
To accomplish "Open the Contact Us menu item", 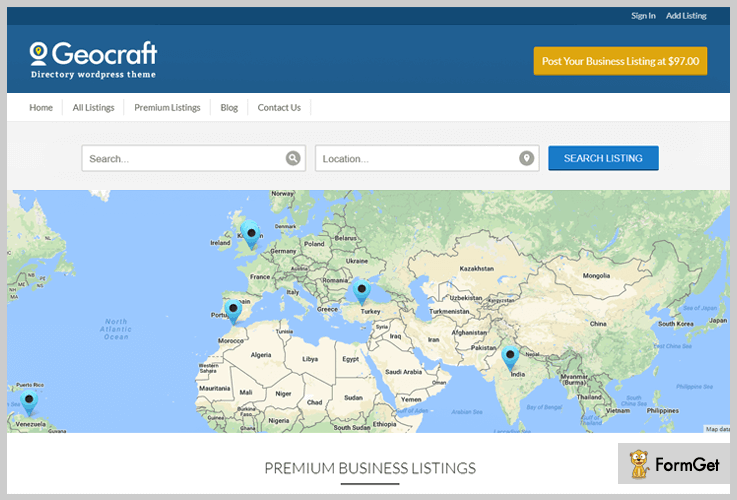I will pos(279,108).
